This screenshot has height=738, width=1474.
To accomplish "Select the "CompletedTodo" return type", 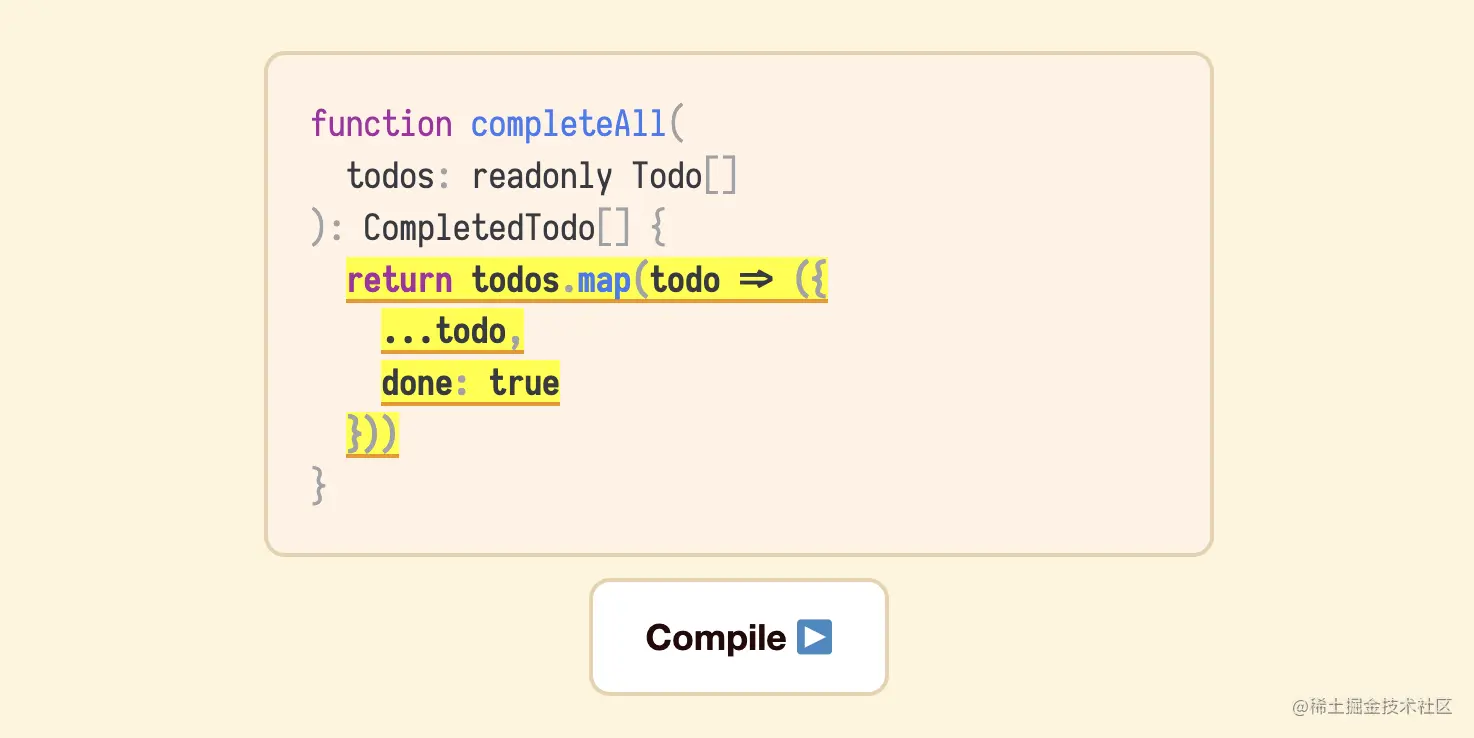I will [x=478, y=229].
